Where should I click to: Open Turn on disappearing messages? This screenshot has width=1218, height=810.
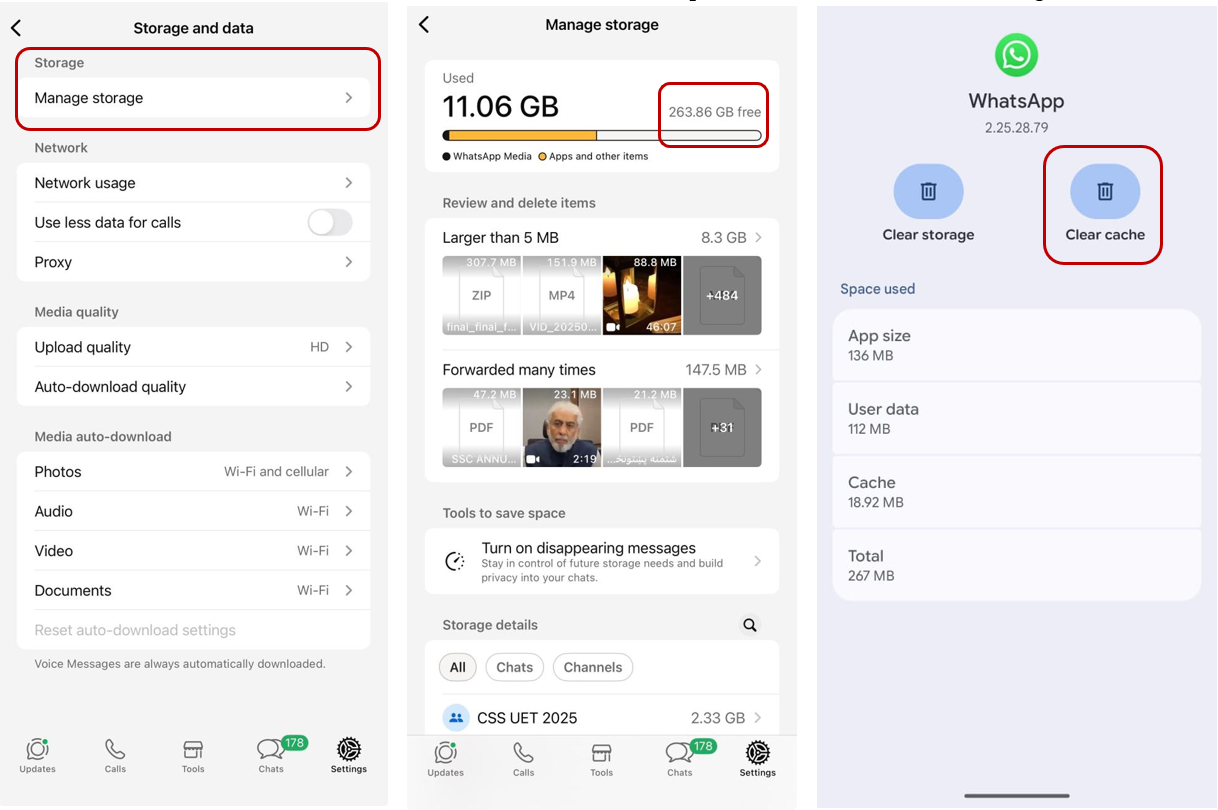point(601,561)
